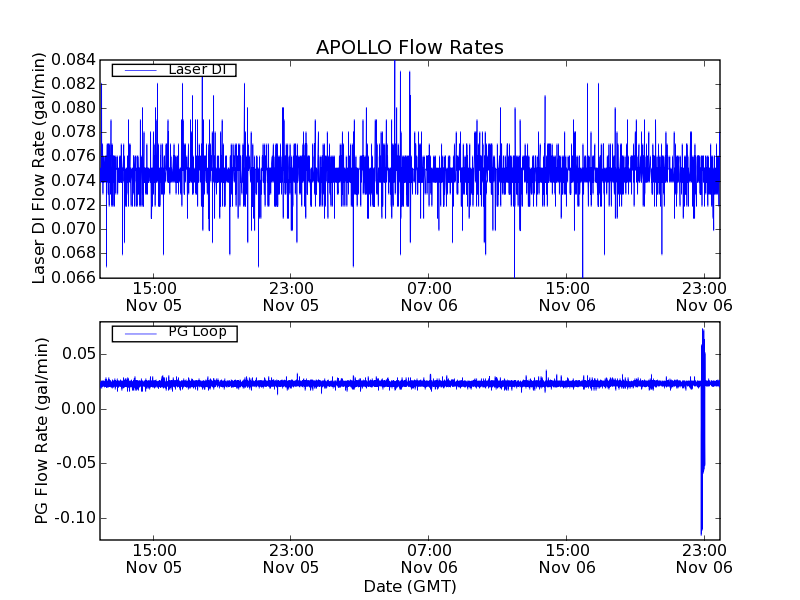
Task: Click the 0.074 y-axis tick label
Action: (x=73, y=181)
